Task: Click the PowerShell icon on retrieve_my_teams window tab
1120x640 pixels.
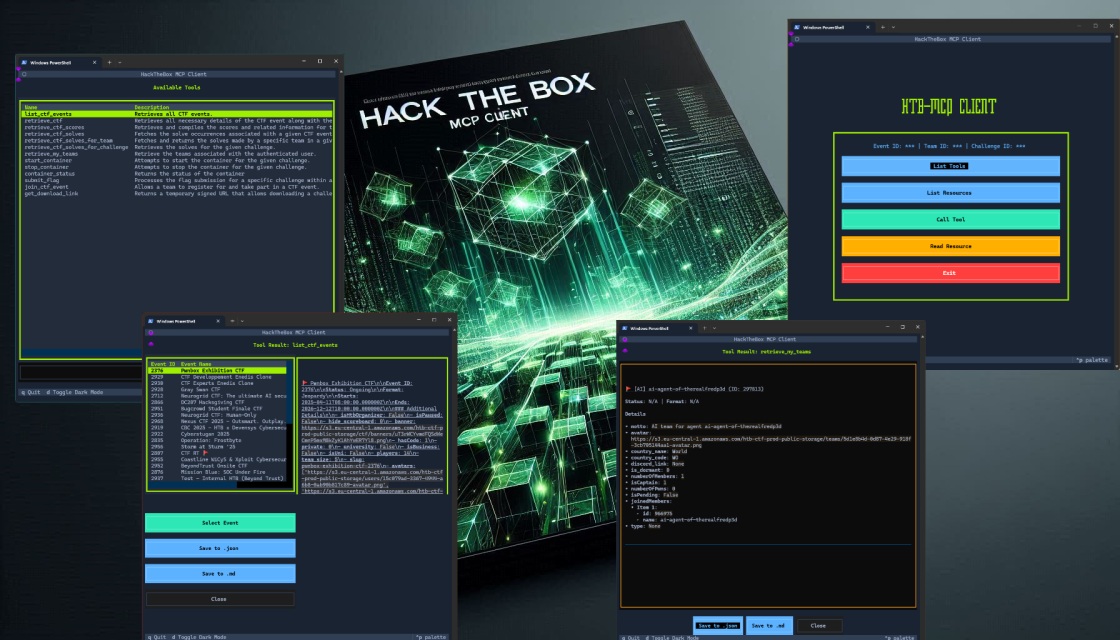Action: 626,328
